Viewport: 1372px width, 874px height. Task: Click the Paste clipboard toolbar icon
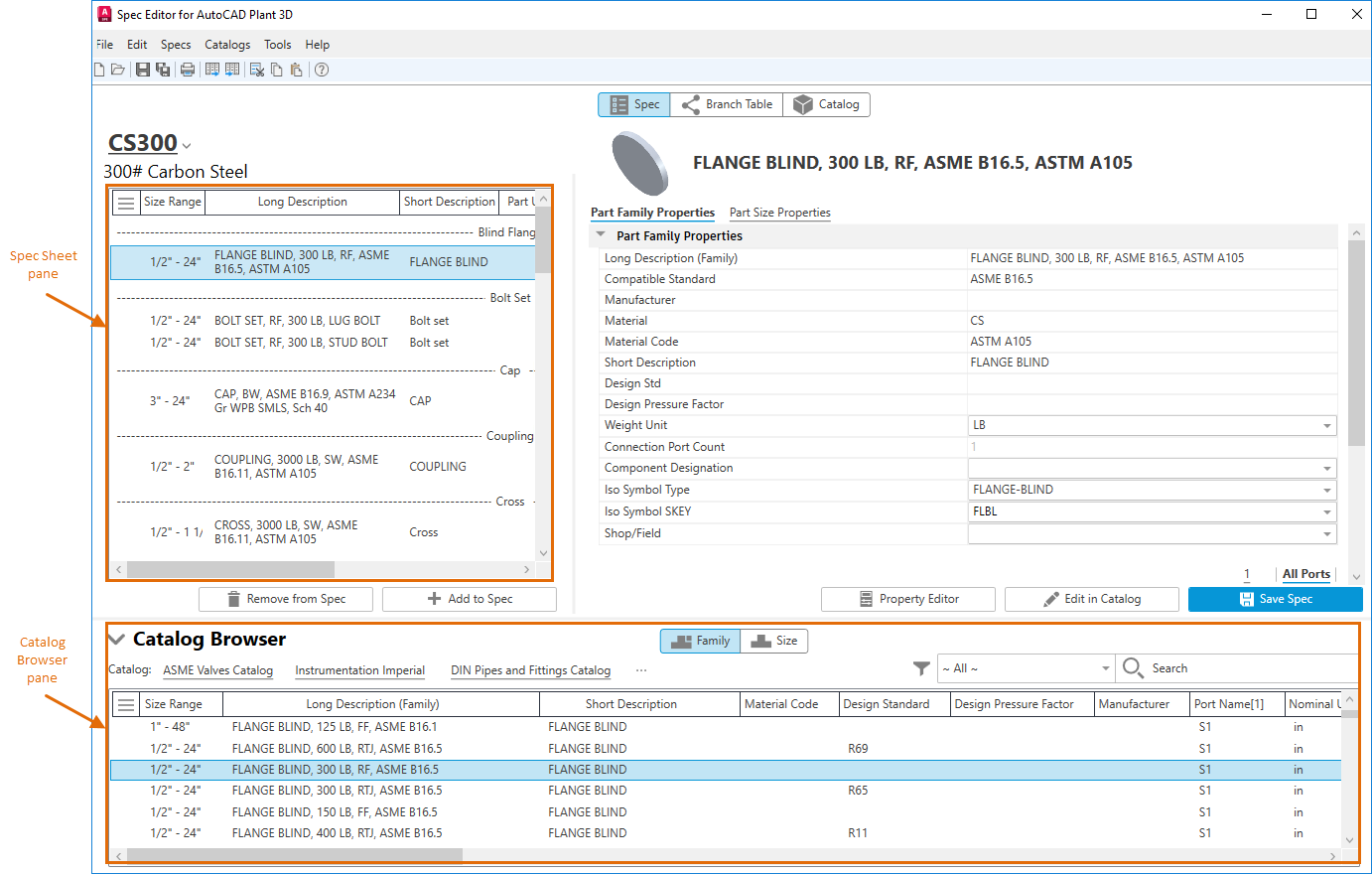point(296,70)
